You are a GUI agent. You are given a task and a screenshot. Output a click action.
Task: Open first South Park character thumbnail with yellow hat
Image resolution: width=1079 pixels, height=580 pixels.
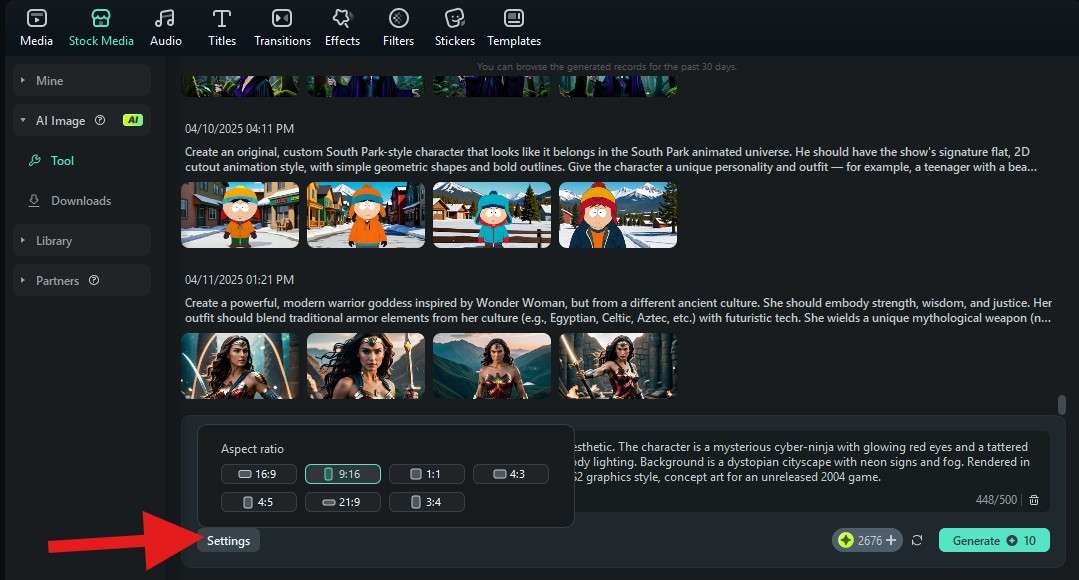(x=240, y=215)
